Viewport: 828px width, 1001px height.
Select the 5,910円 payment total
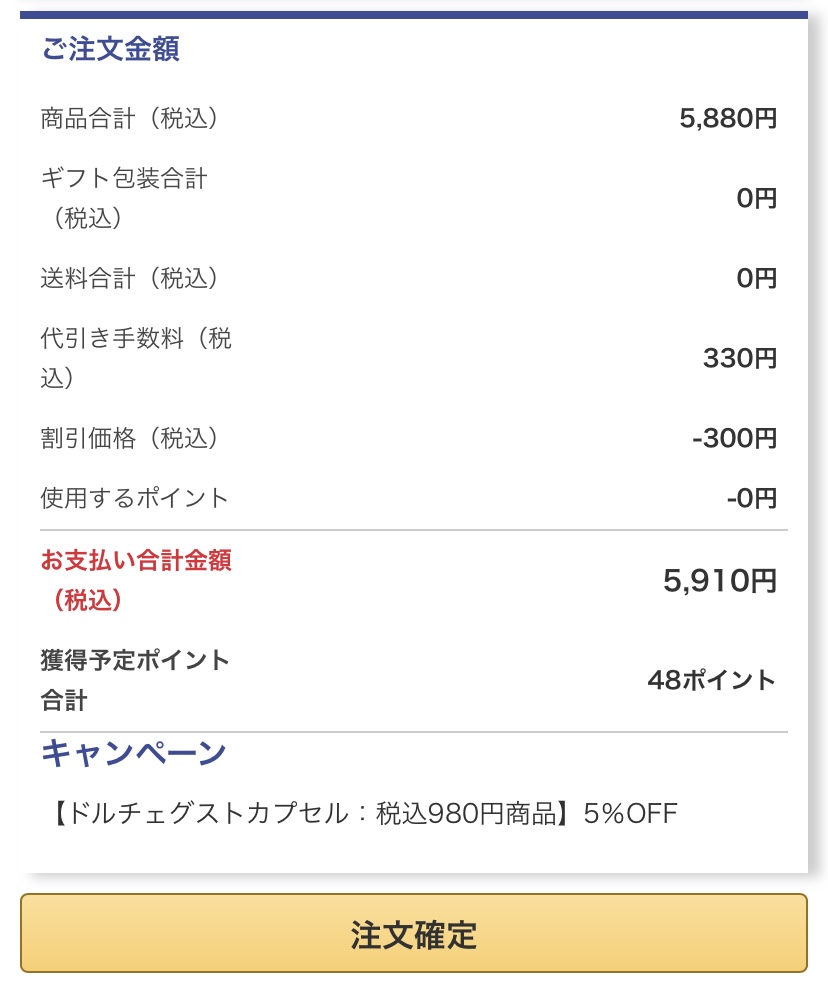coord(719,580)
